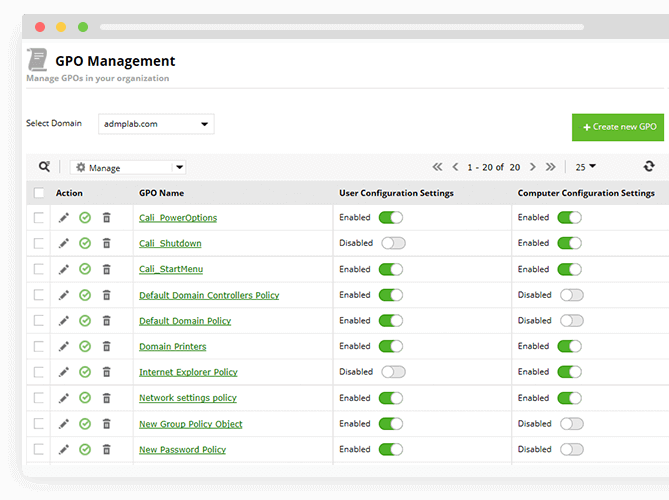Delete the Network settings policy GPO
This screenshot has width=669, height=500.
click(x=107, y=398)
